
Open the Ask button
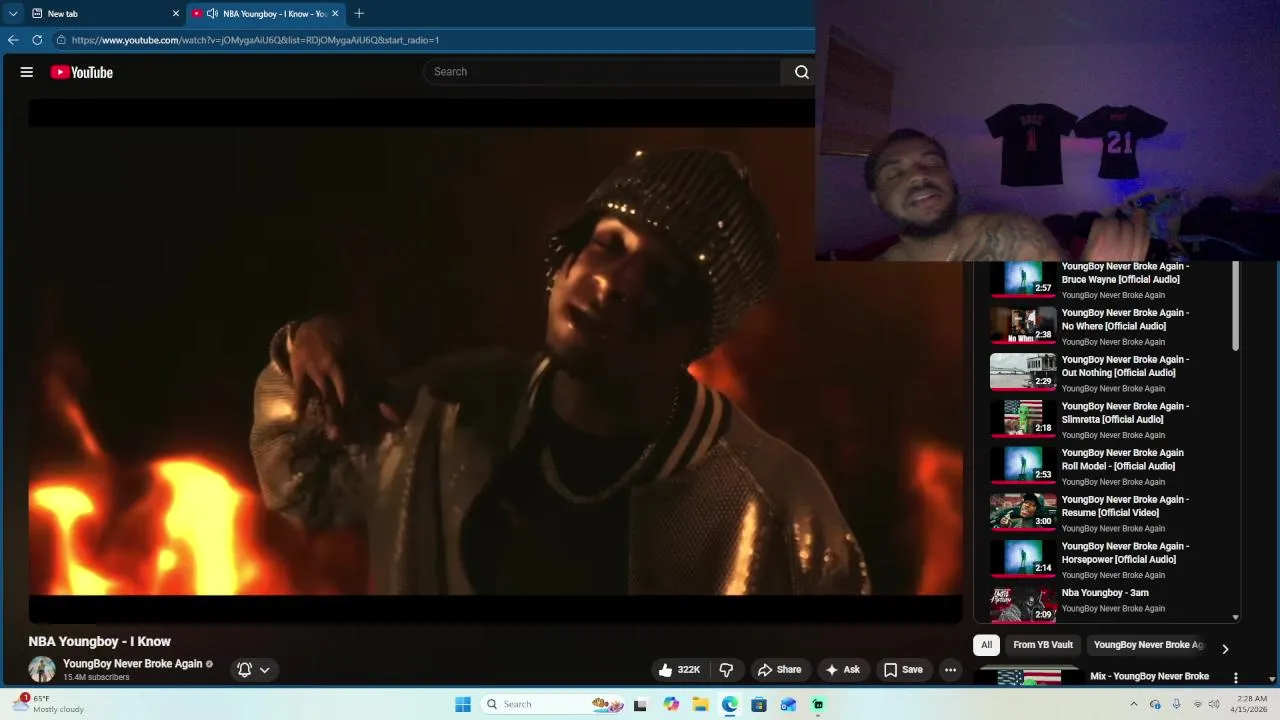843,670
